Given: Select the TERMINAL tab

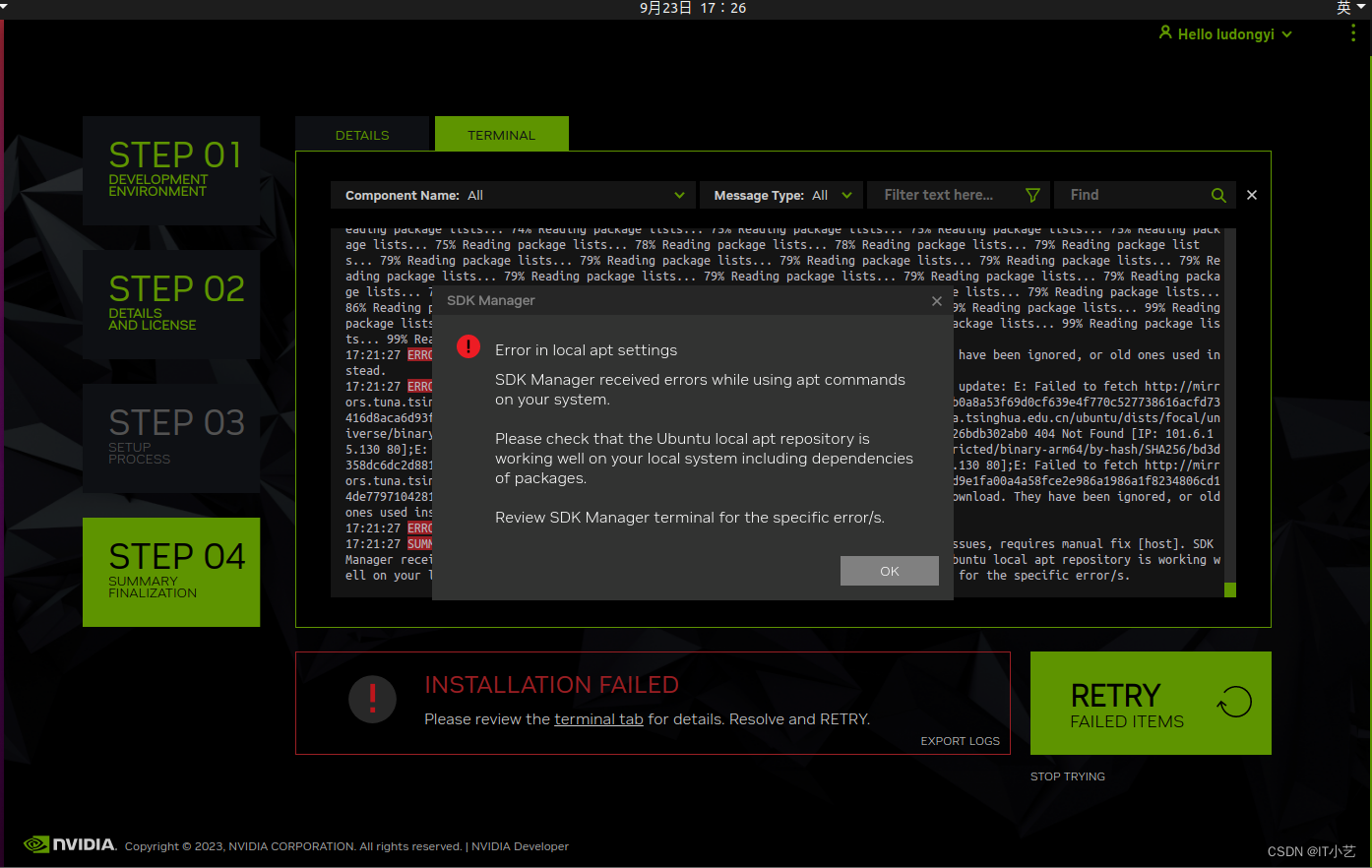Looking at the screenshot, I should 502,135.
